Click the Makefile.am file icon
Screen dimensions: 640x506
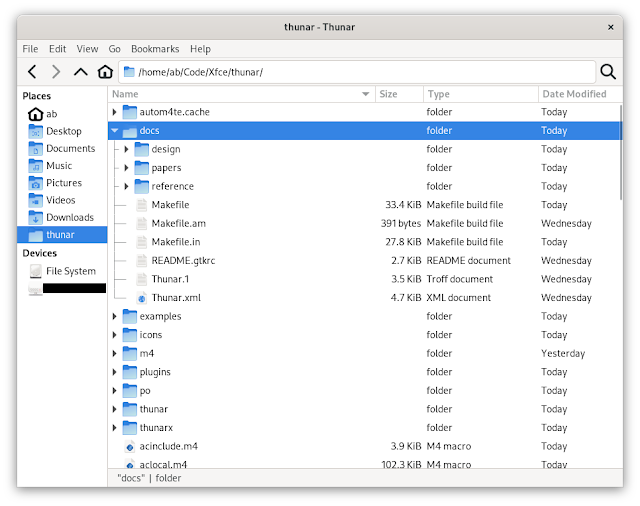141,223
